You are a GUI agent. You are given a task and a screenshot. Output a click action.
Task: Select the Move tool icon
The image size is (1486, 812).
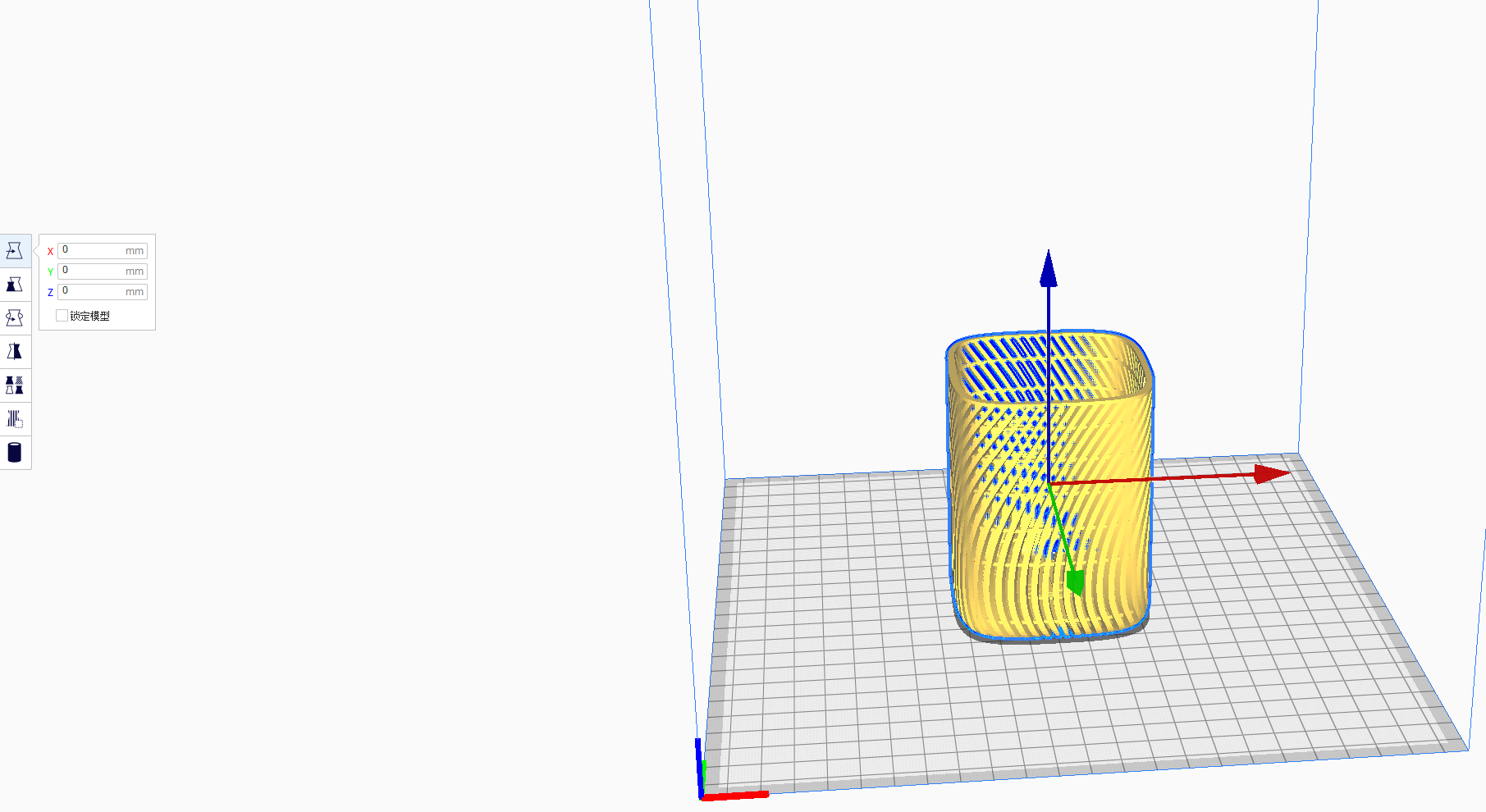pyautogui.click(x=15, y=250)
